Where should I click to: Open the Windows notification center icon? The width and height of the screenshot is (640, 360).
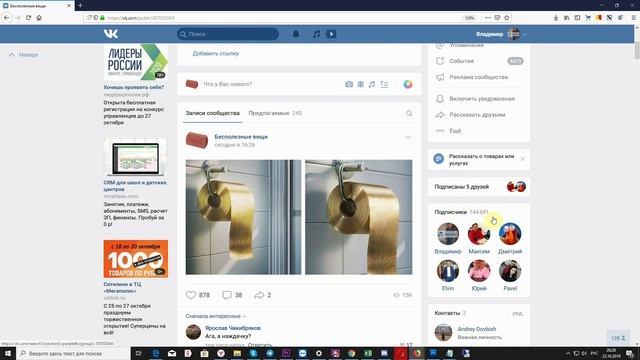(x=630, y=353)
